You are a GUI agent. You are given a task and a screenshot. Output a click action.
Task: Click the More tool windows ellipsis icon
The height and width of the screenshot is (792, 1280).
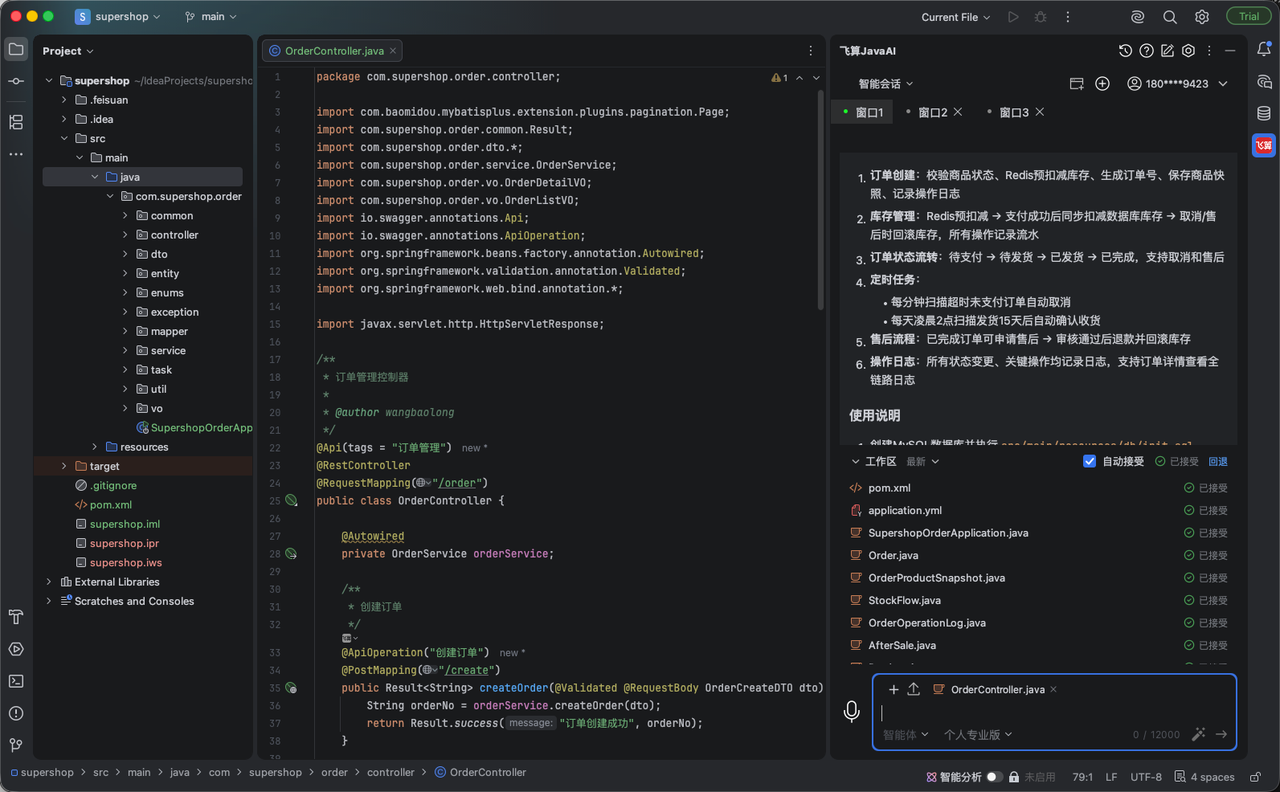pos(16,154)
